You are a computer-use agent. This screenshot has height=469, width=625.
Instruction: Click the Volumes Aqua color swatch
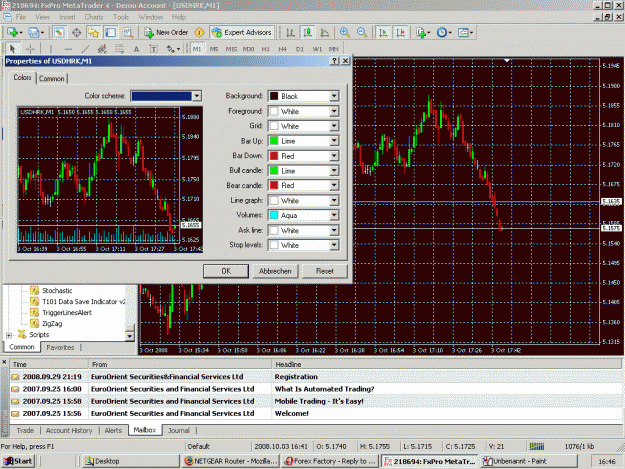click(274, 215)
